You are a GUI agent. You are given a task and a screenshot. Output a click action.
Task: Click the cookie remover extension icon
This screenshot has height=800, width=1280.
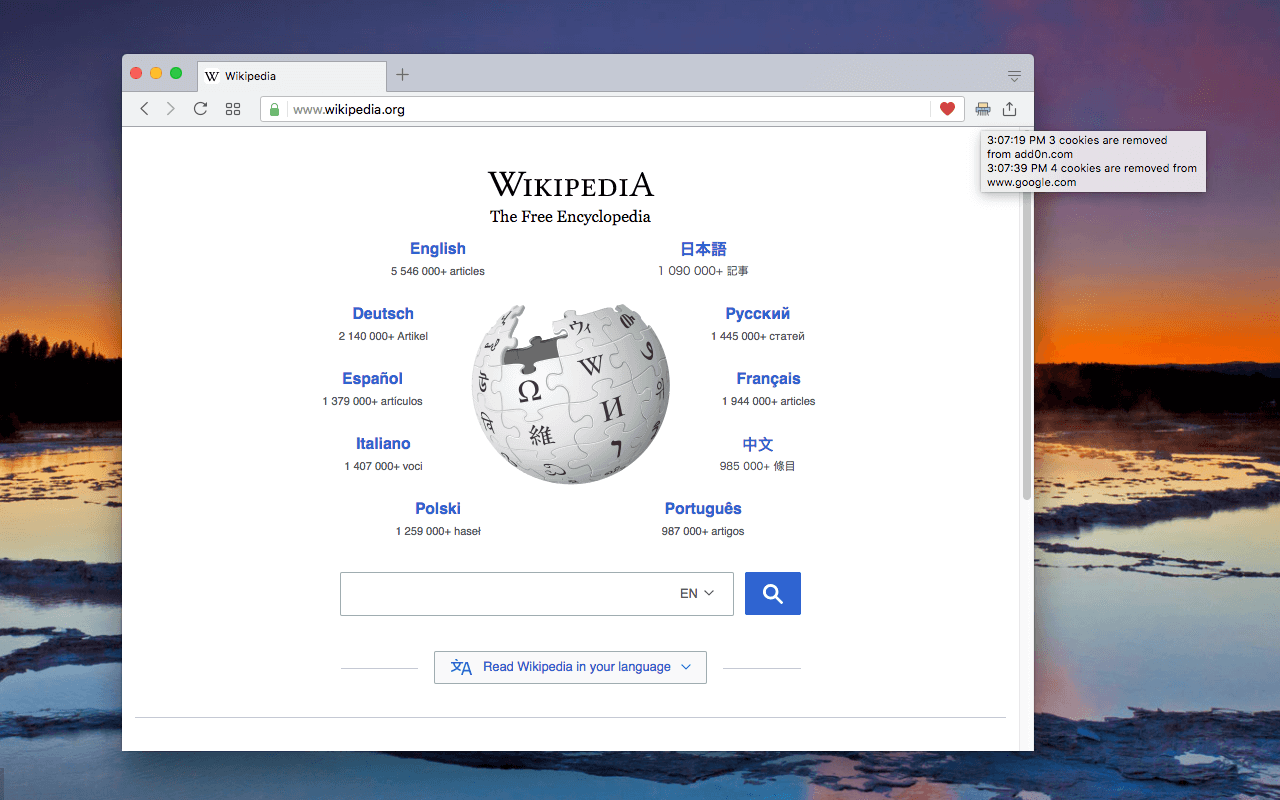(x=983, y=109)
